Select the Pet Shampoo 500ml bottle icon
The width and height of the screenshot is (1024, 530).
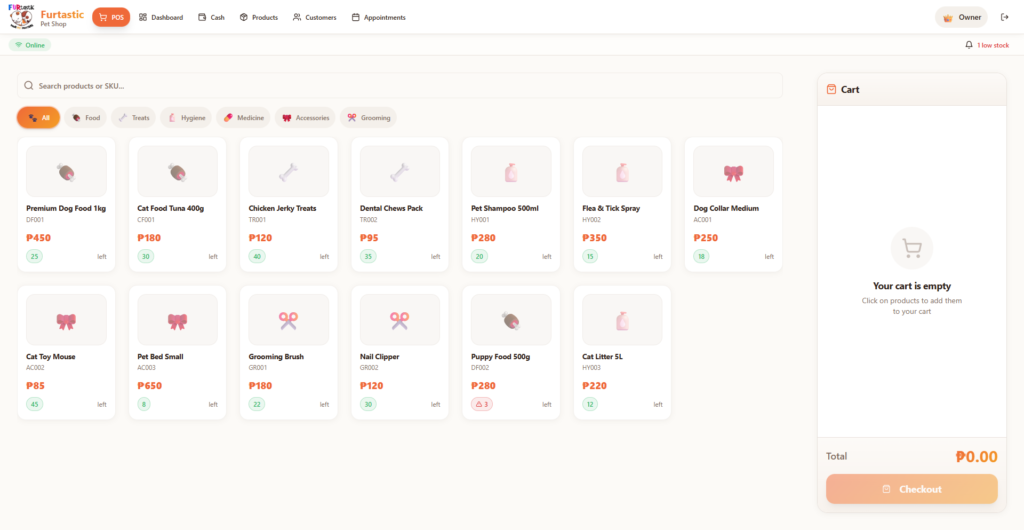point(511,172)
